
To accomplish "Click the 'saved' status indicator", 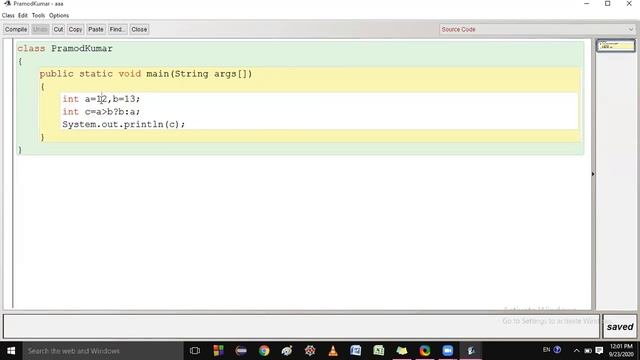I will (x=620, y=327).
